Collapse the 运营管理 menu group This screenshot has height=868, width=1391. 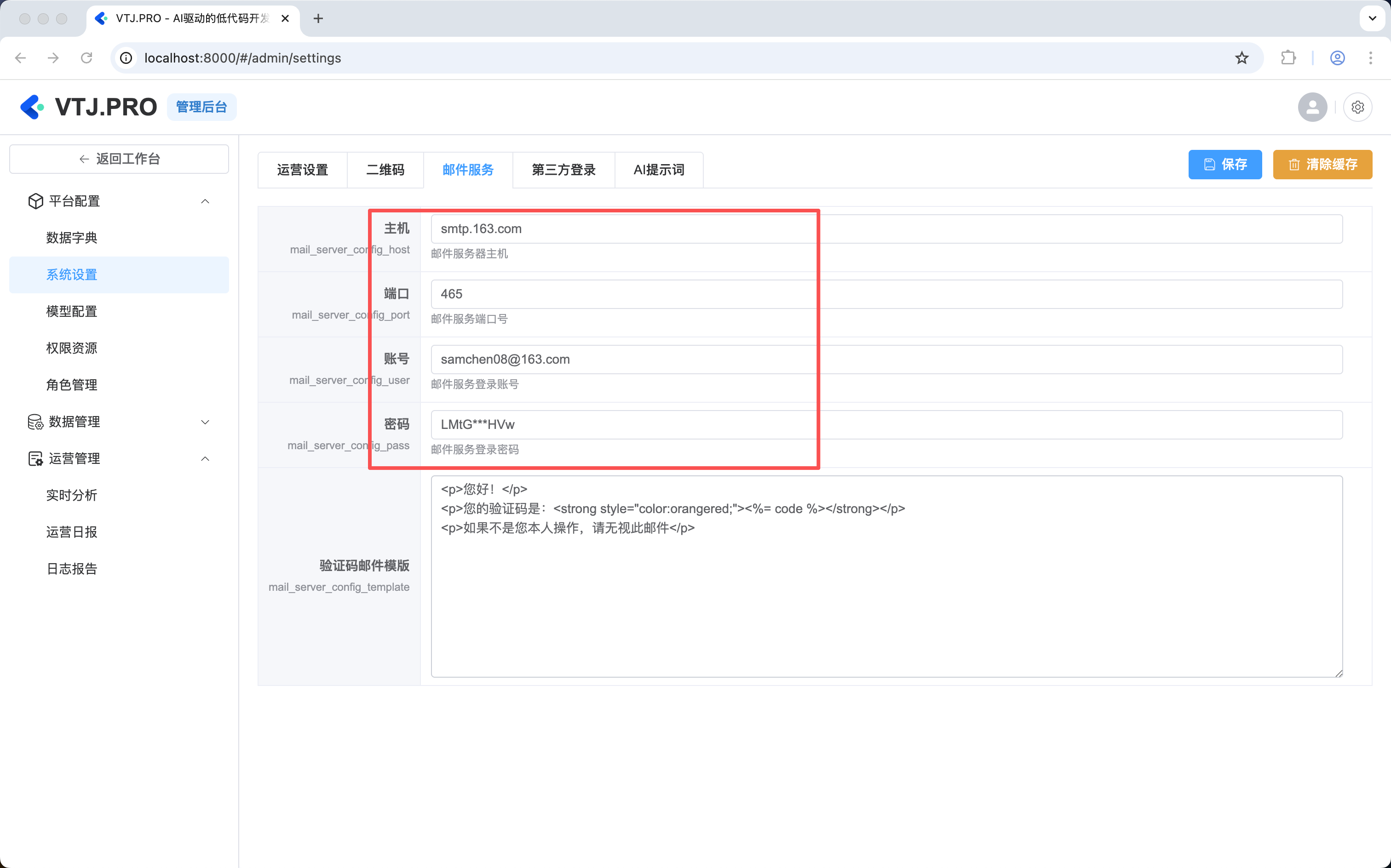point(205,459)
